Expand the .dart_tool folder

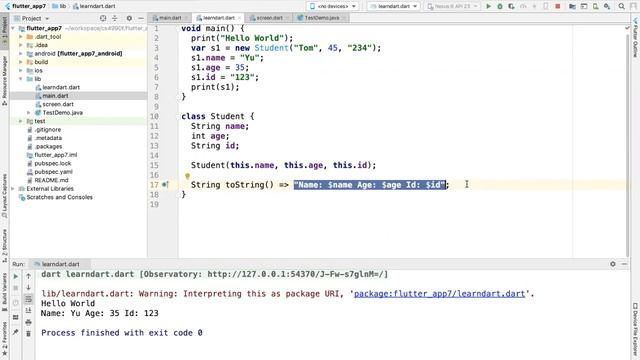(21, 36)
